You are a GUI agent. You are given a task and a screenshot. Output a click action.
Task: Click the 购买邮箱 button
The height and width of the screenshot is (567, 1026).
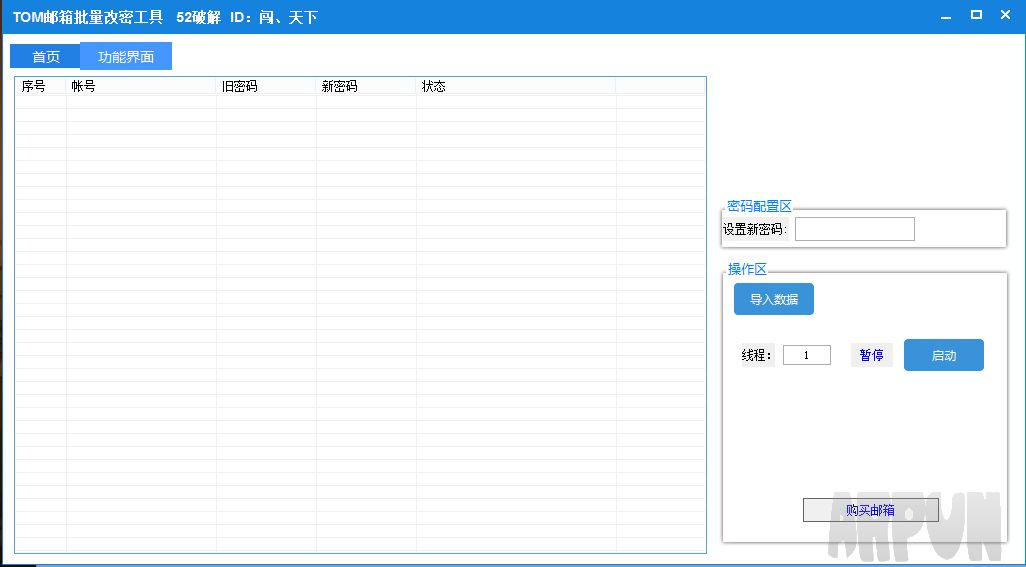tap(870, 510)
